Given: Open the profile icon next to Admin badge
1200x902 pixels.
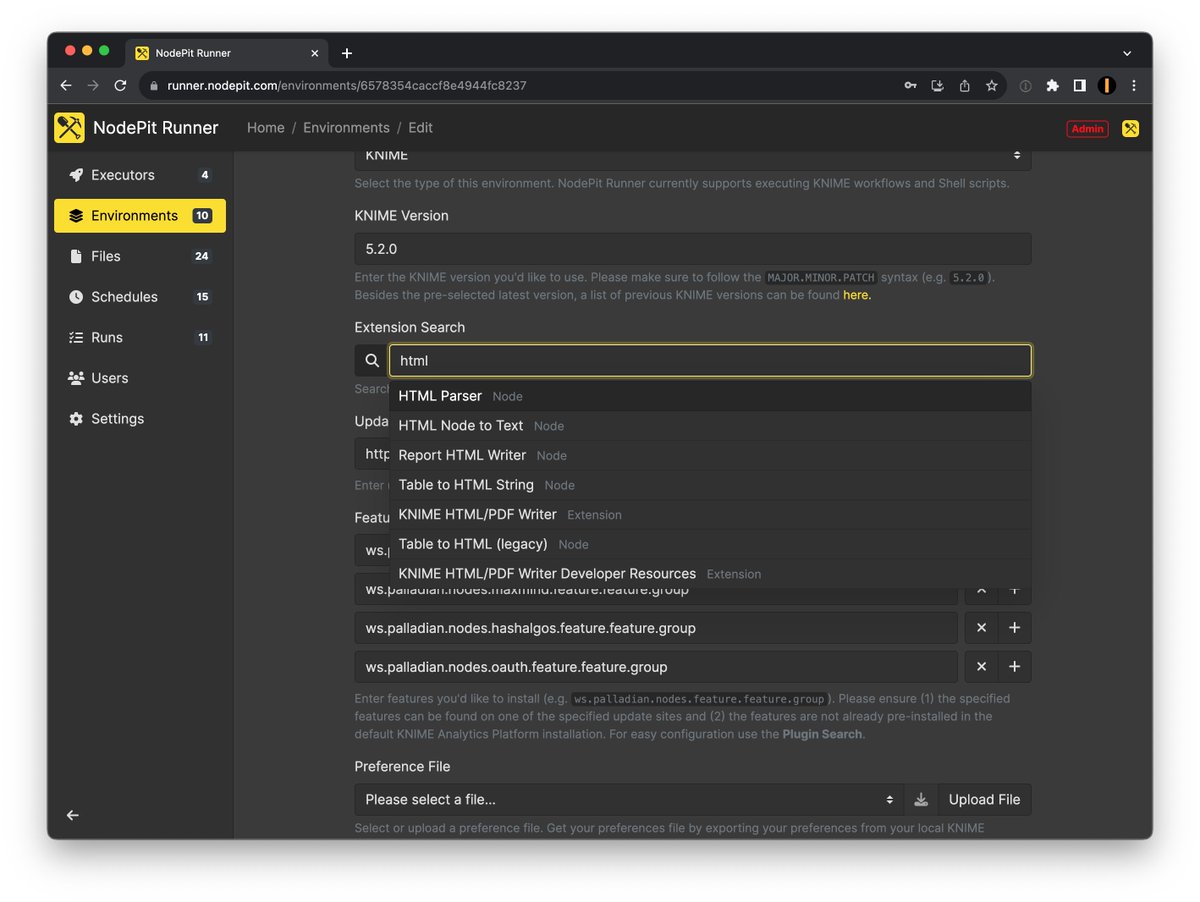Looking at the screenshot, I should coord(1130,128).
